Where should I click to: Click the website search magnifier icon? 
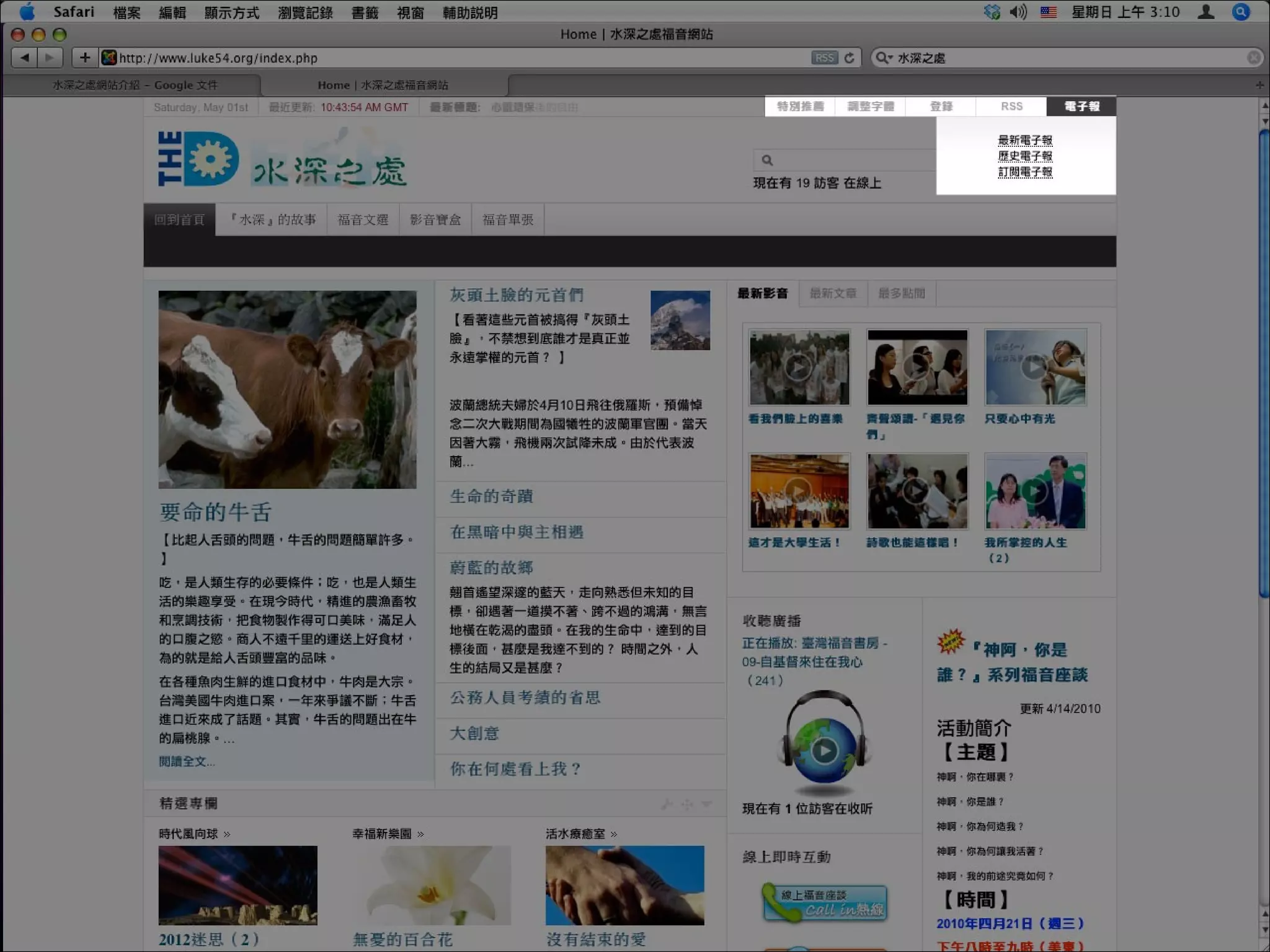[767, 160]
